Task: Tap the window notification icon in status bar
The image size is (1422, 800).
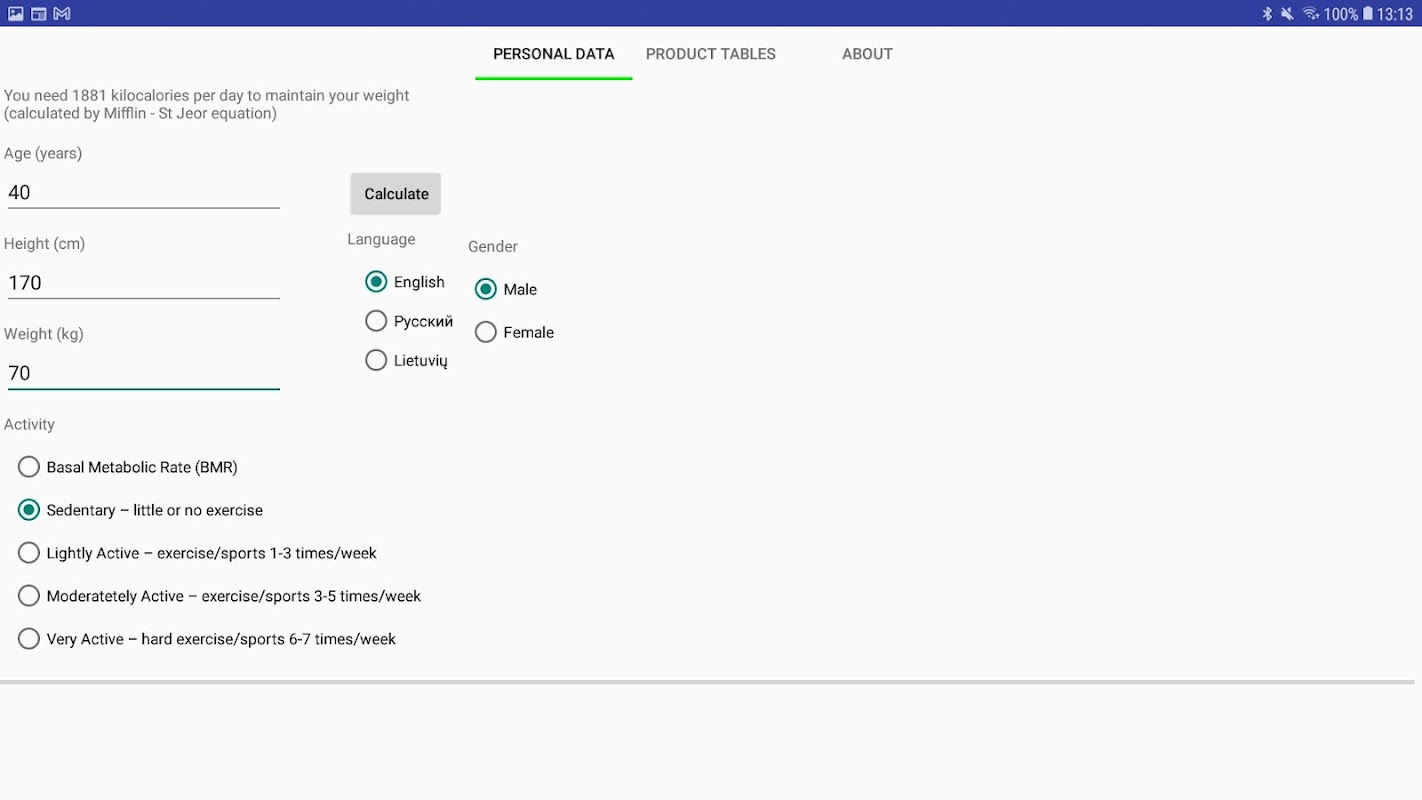Action: pos(39,14)
